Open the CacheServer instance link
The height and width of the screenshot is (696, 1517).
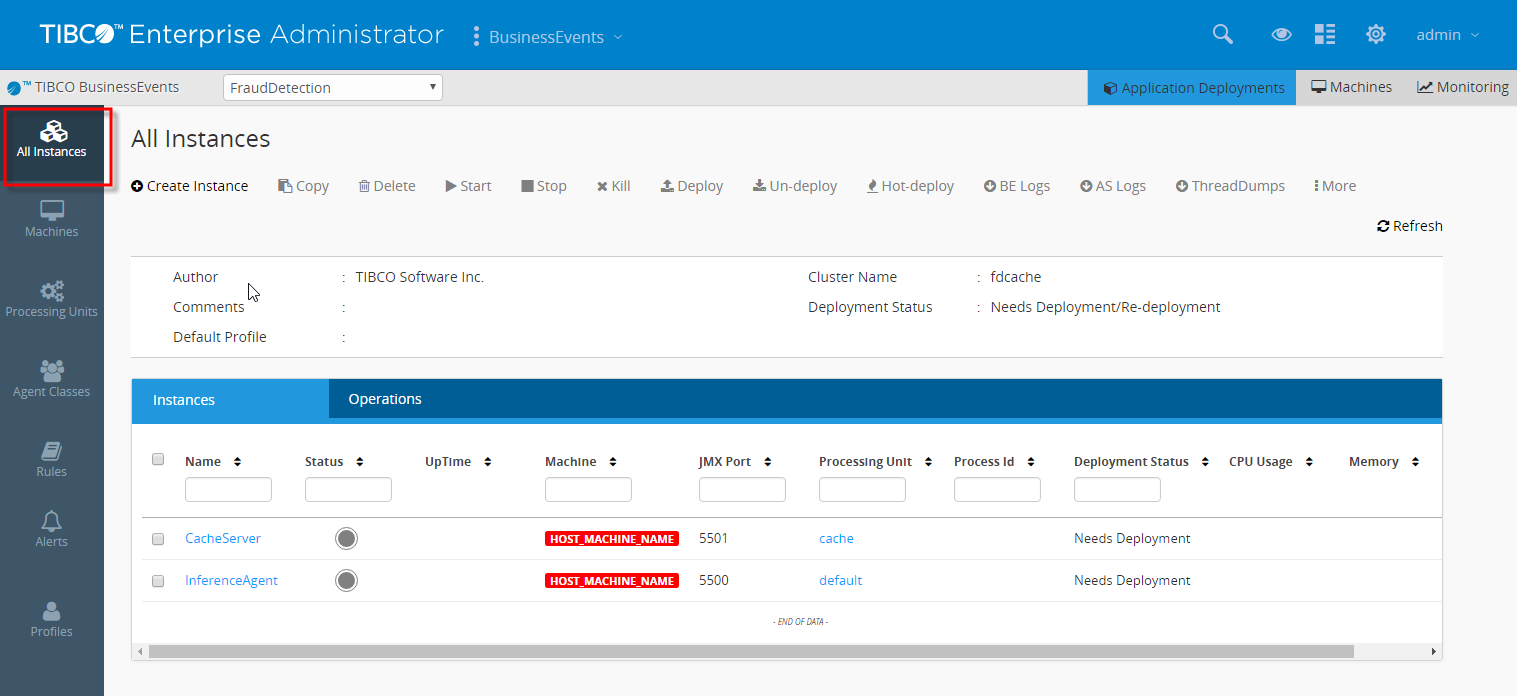[x=223, y=538]
